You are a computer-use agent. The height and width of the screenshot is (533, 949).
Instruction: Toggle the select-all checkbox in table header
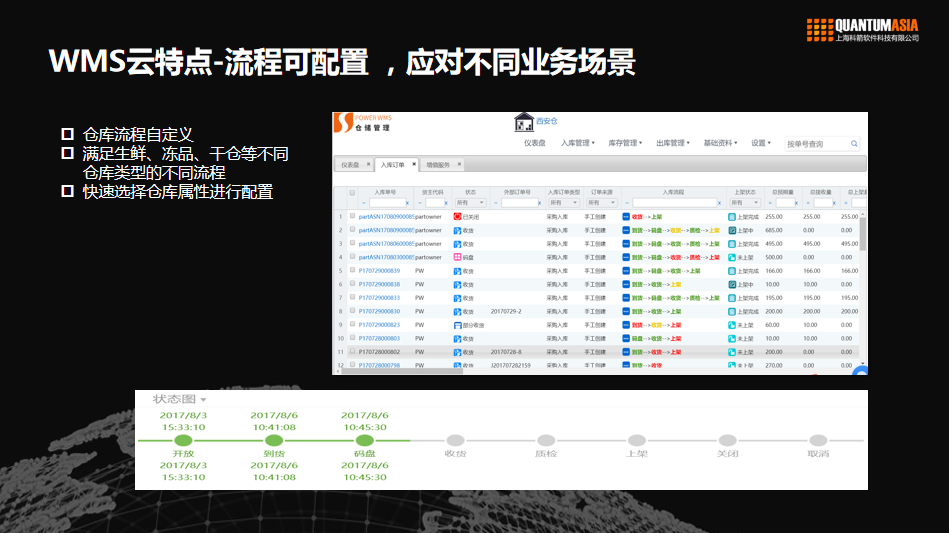[352, 193]
